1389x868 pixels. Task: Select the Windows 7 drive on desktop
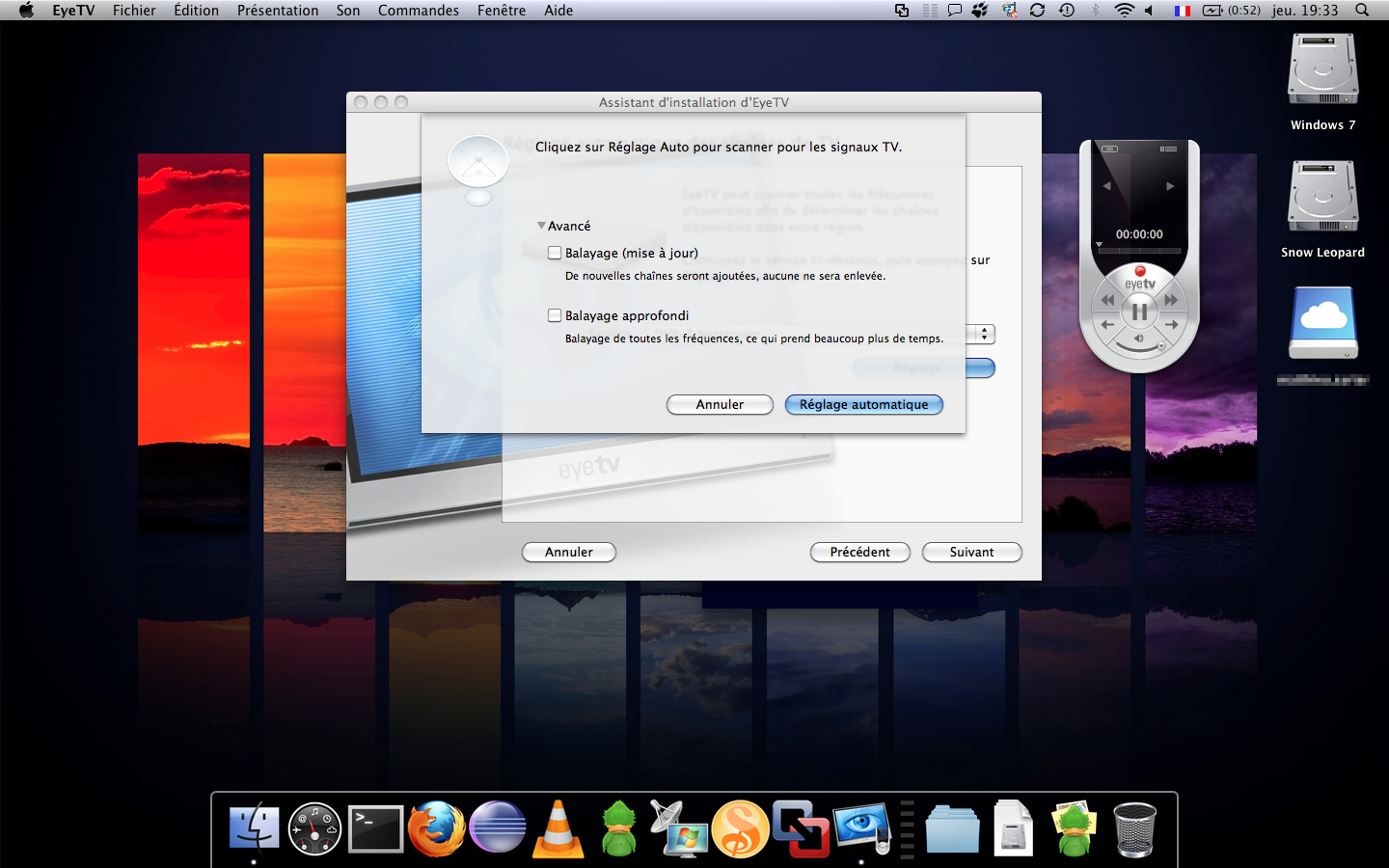(1323, 70)
